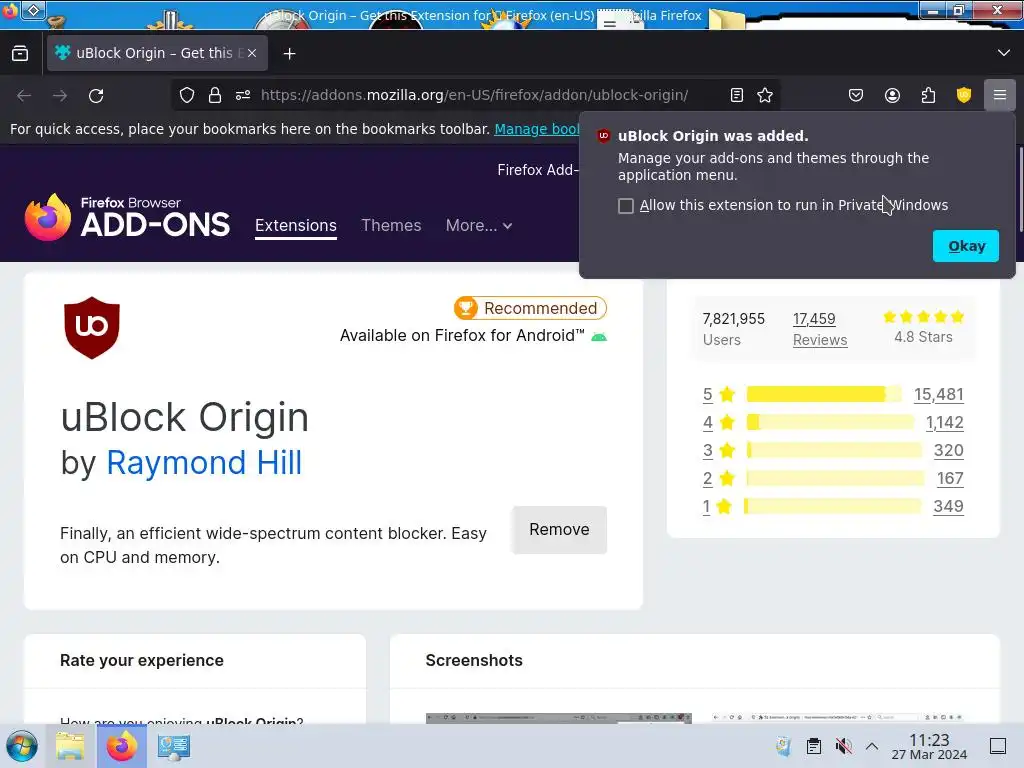Click the Recommended badge

click(x=530, y=308)
